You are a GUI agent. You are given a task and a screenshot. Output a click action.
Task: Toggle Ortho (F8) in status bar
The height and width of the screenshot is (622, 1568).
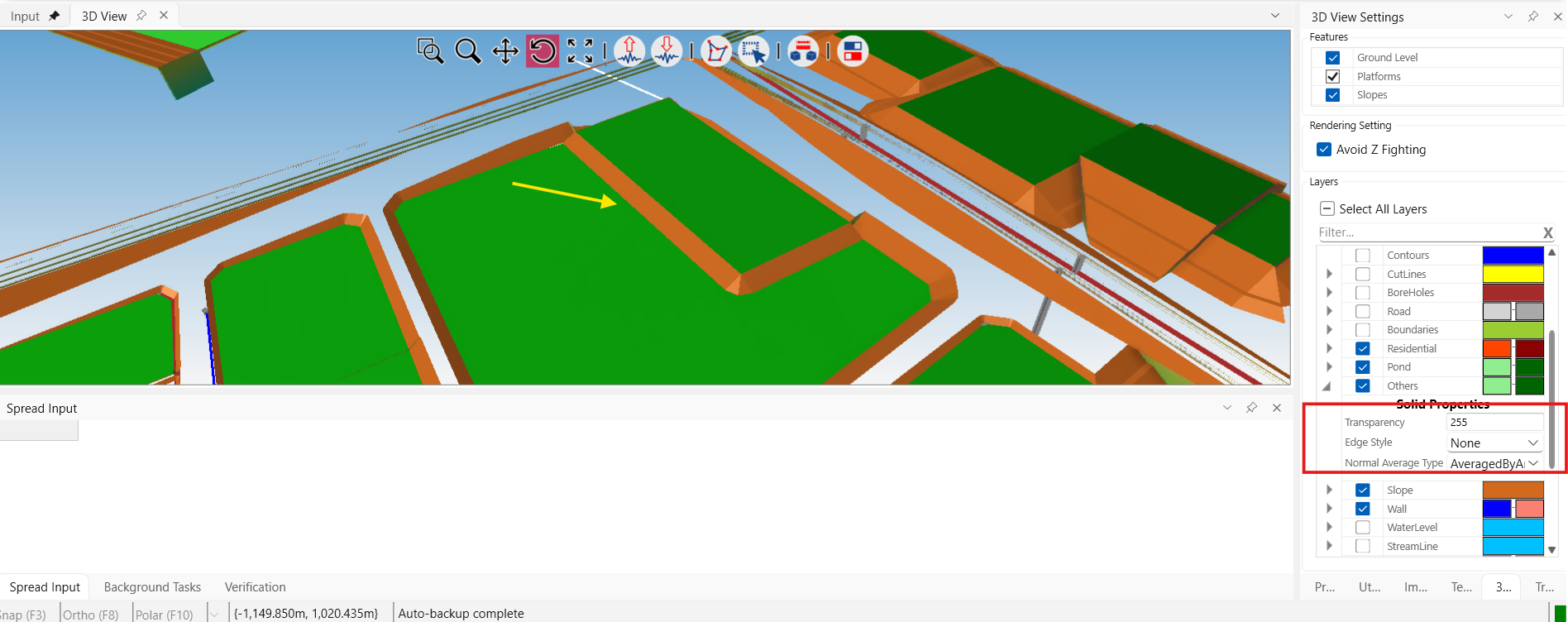pyautogui.click(x=91, y=615)
